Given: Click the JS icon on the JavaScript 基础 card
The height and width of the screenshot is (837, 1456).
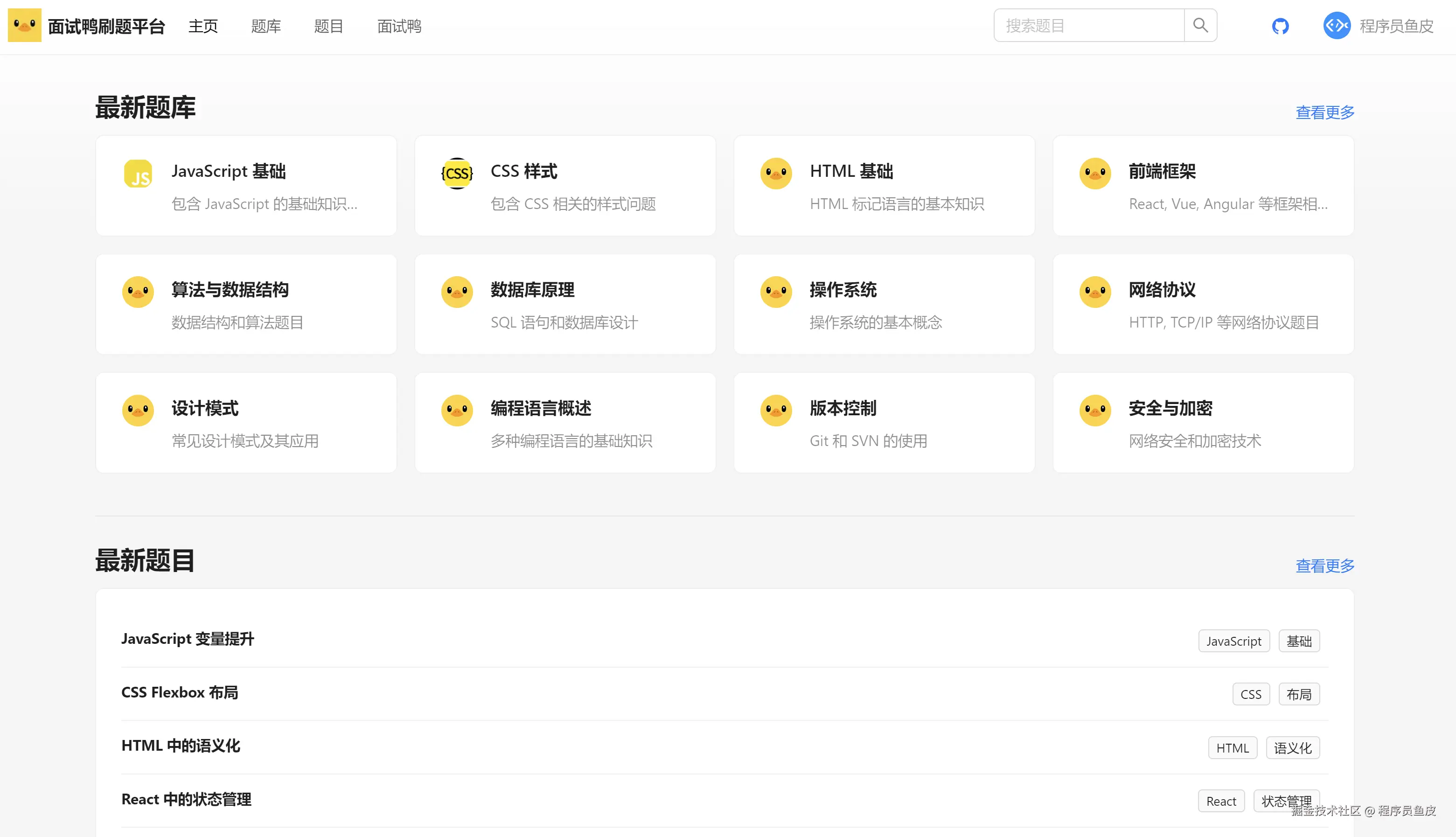Looking at the screenshot, I should click(138, 174).
